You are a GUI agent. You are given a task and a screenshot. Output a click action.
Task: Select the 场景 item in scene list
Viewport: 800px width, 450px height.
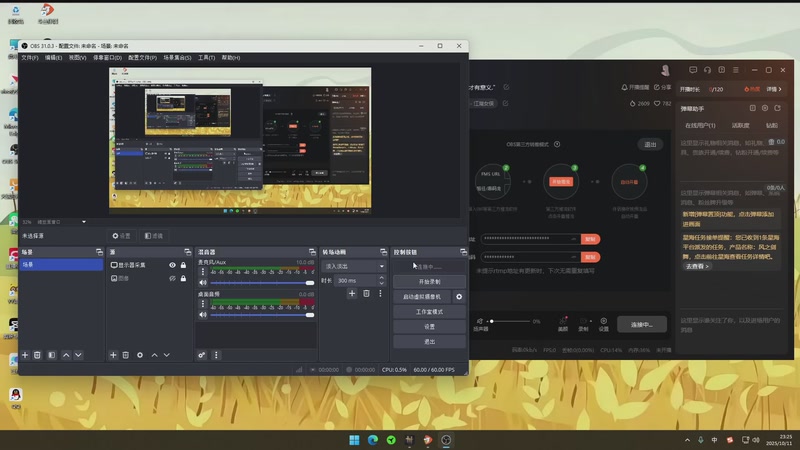coord(61,264)
